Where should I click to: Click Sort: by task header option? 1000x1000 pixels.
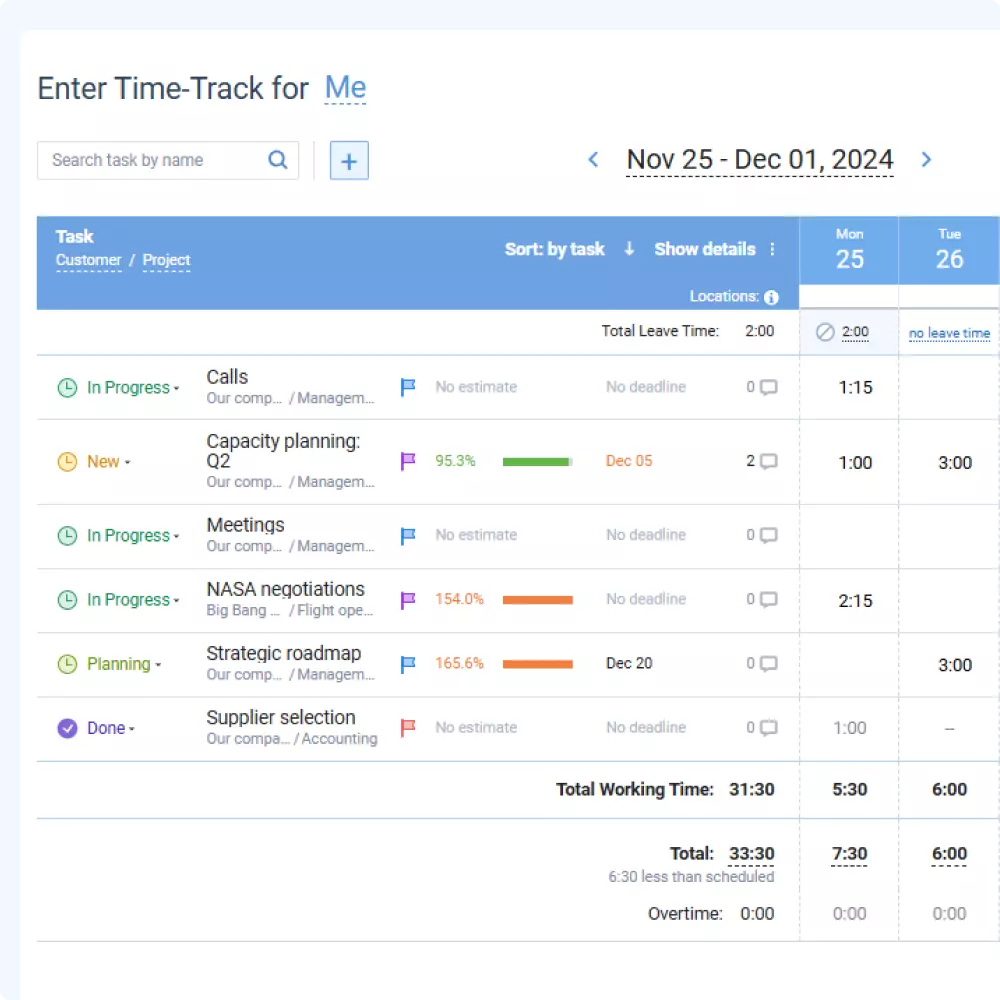pyautogui.click(x=554, y=249)
